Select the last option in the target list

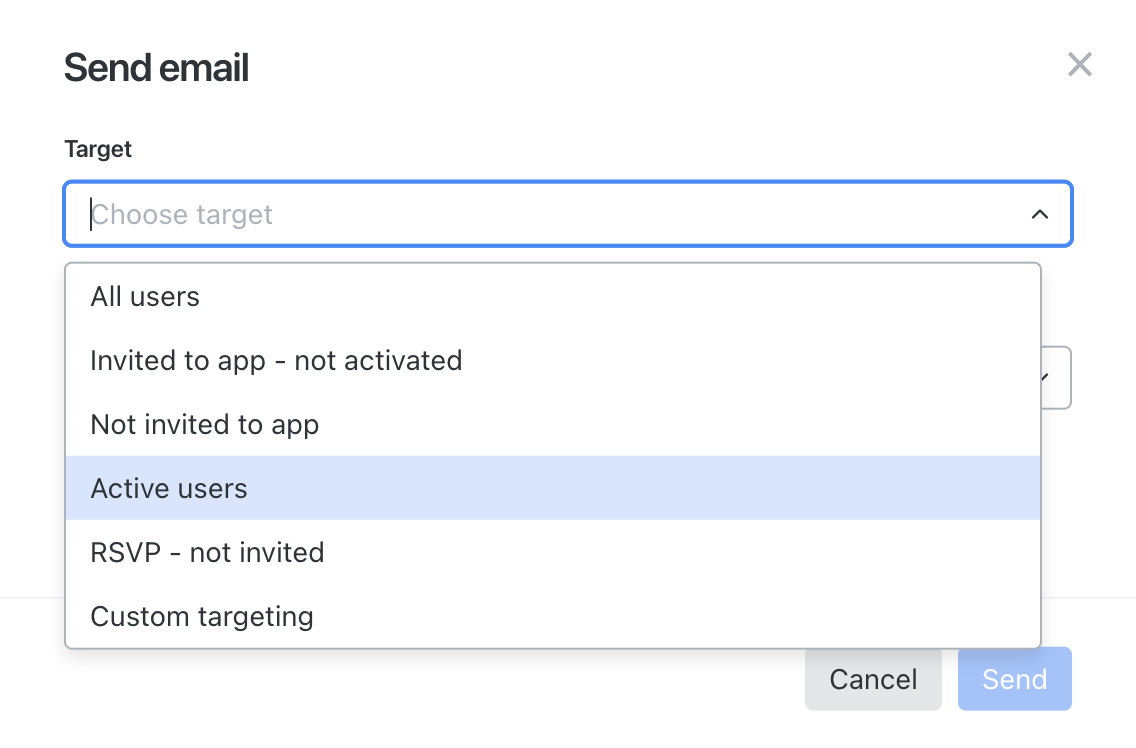553,616
